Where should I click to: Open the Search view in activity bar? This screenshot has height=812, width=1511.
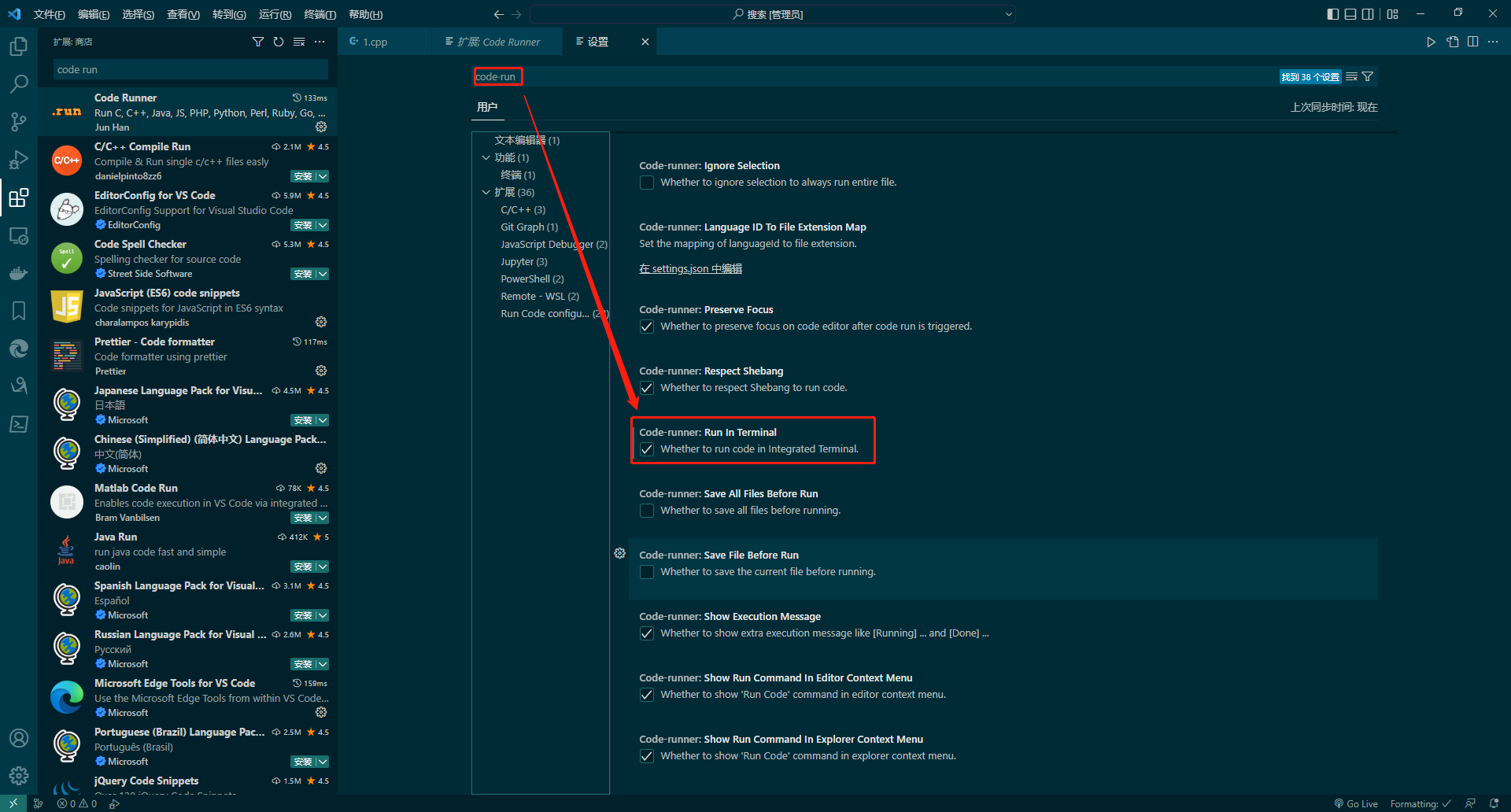pyautogui.click(x=19, y=84)
